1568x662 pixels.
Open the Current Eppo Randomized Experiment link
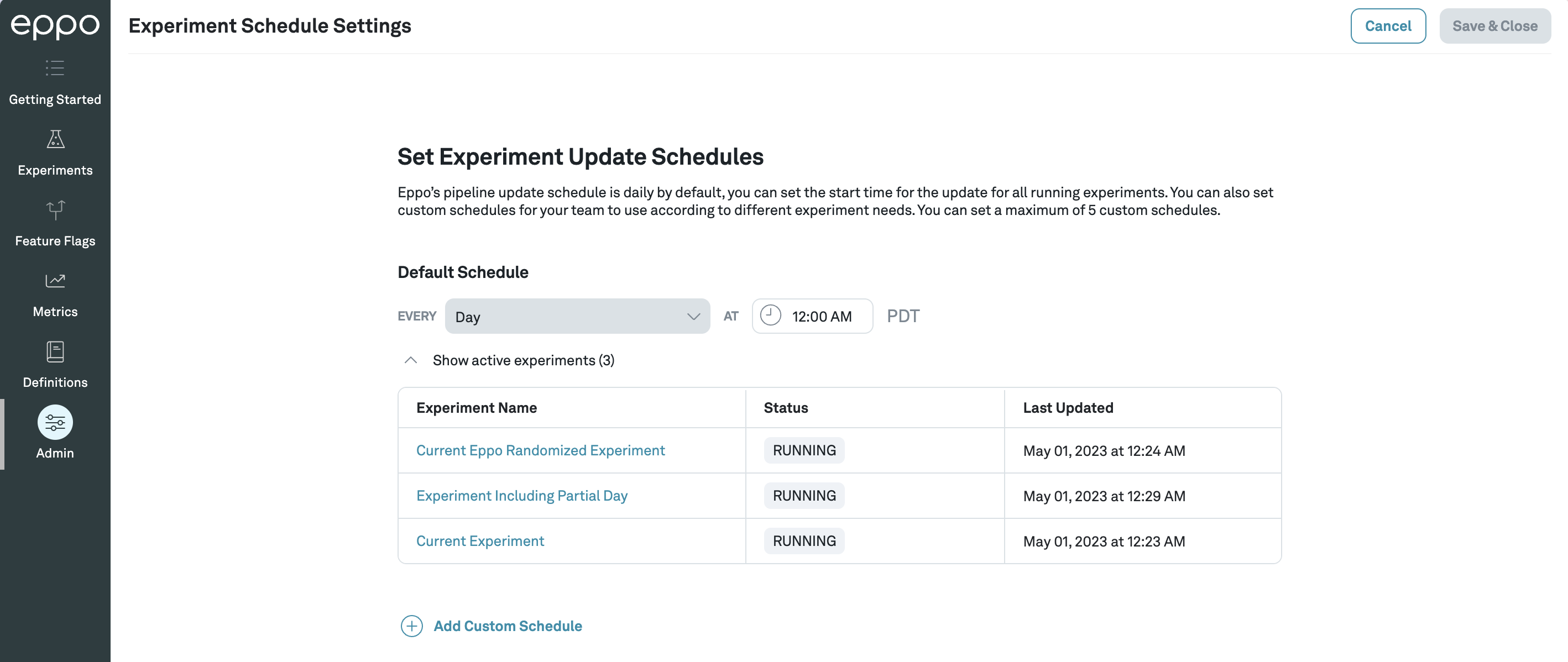click(541, 450)
